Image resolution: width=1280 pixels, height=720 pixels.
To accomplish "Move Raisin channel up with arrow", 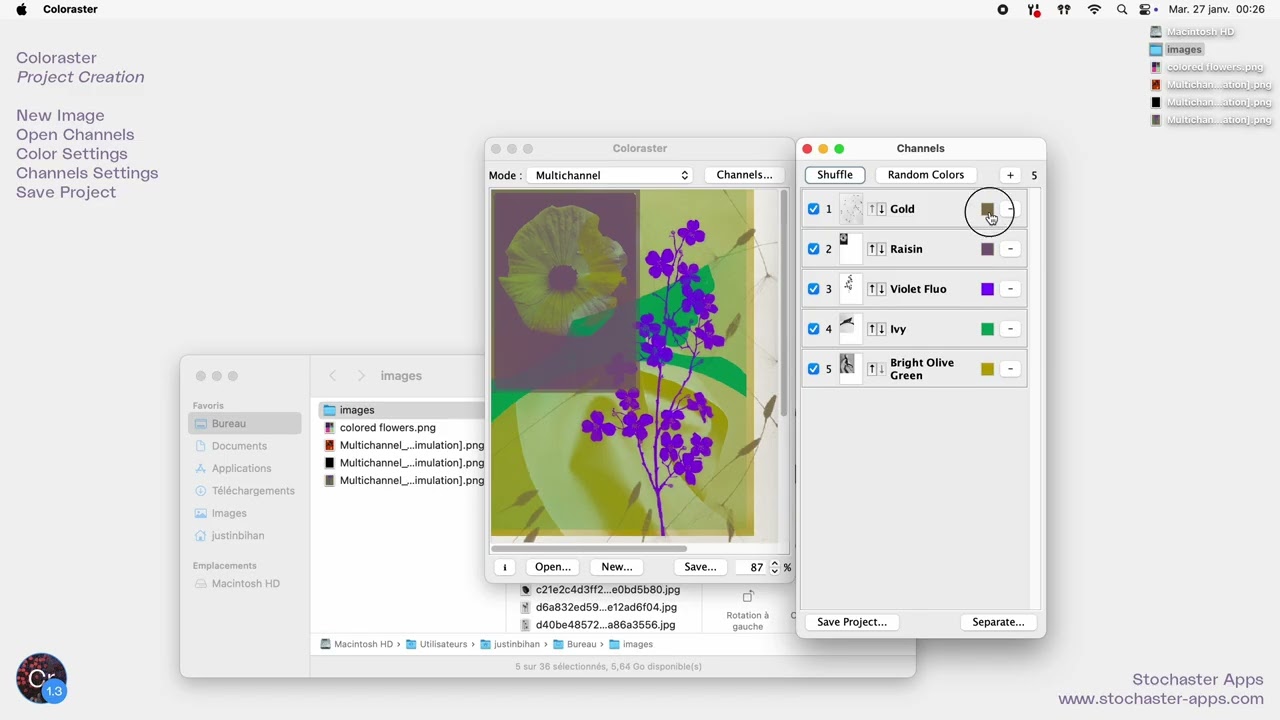I will pos(872,249).
